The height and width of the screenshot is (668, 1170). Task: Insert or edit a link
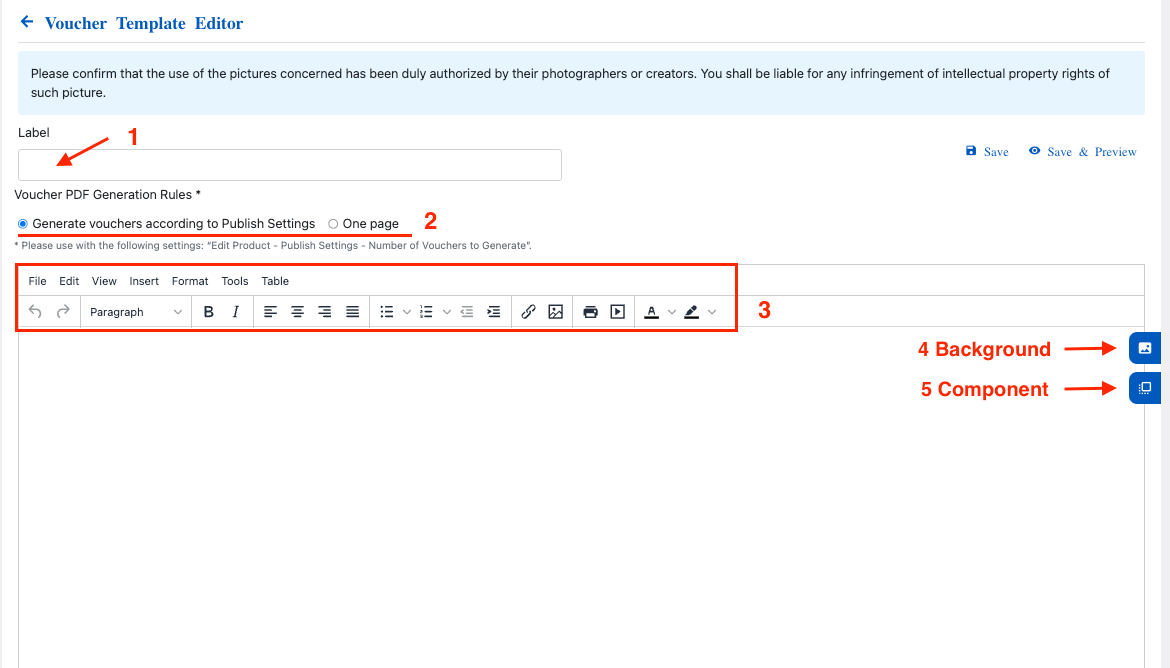click(528, 311)
